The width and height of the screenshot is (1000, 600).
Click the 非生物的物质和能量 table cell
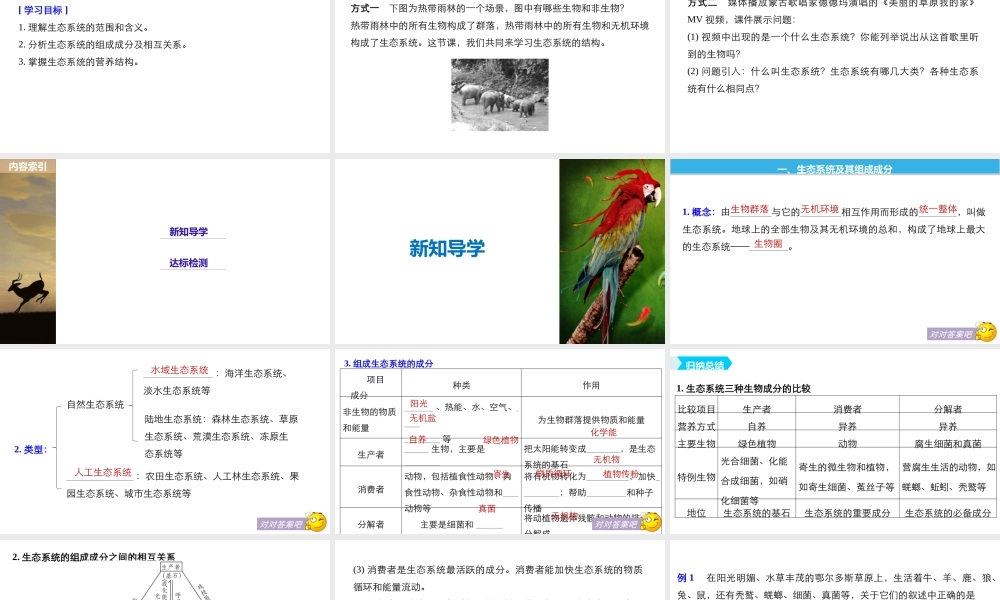point(370,420)
